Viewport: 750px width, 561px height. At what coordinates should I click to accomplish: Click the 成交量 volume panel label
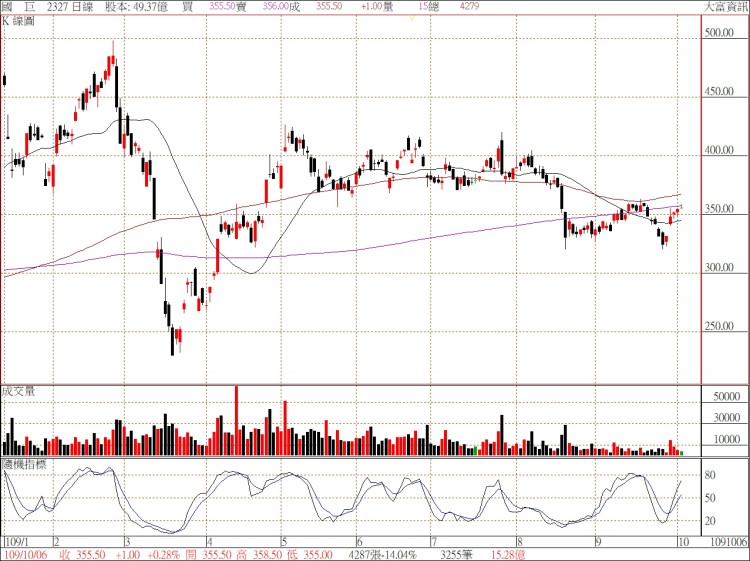(19, 391)
